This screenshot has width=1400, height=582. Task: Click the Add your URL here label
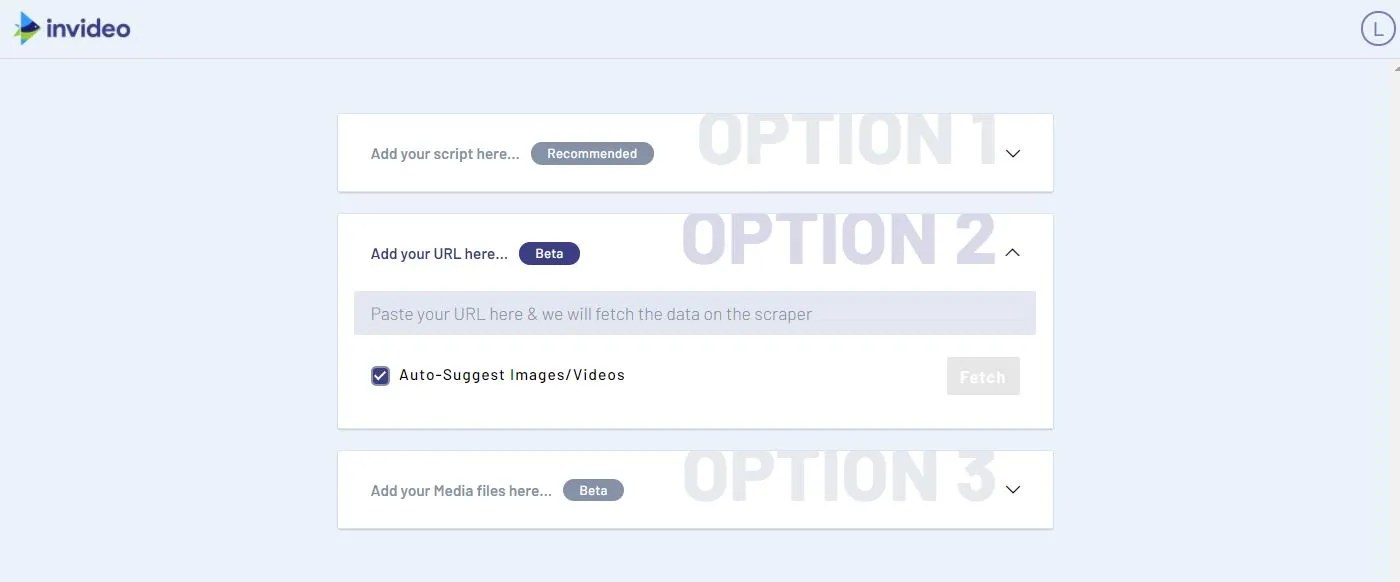(x=438, y=253)
